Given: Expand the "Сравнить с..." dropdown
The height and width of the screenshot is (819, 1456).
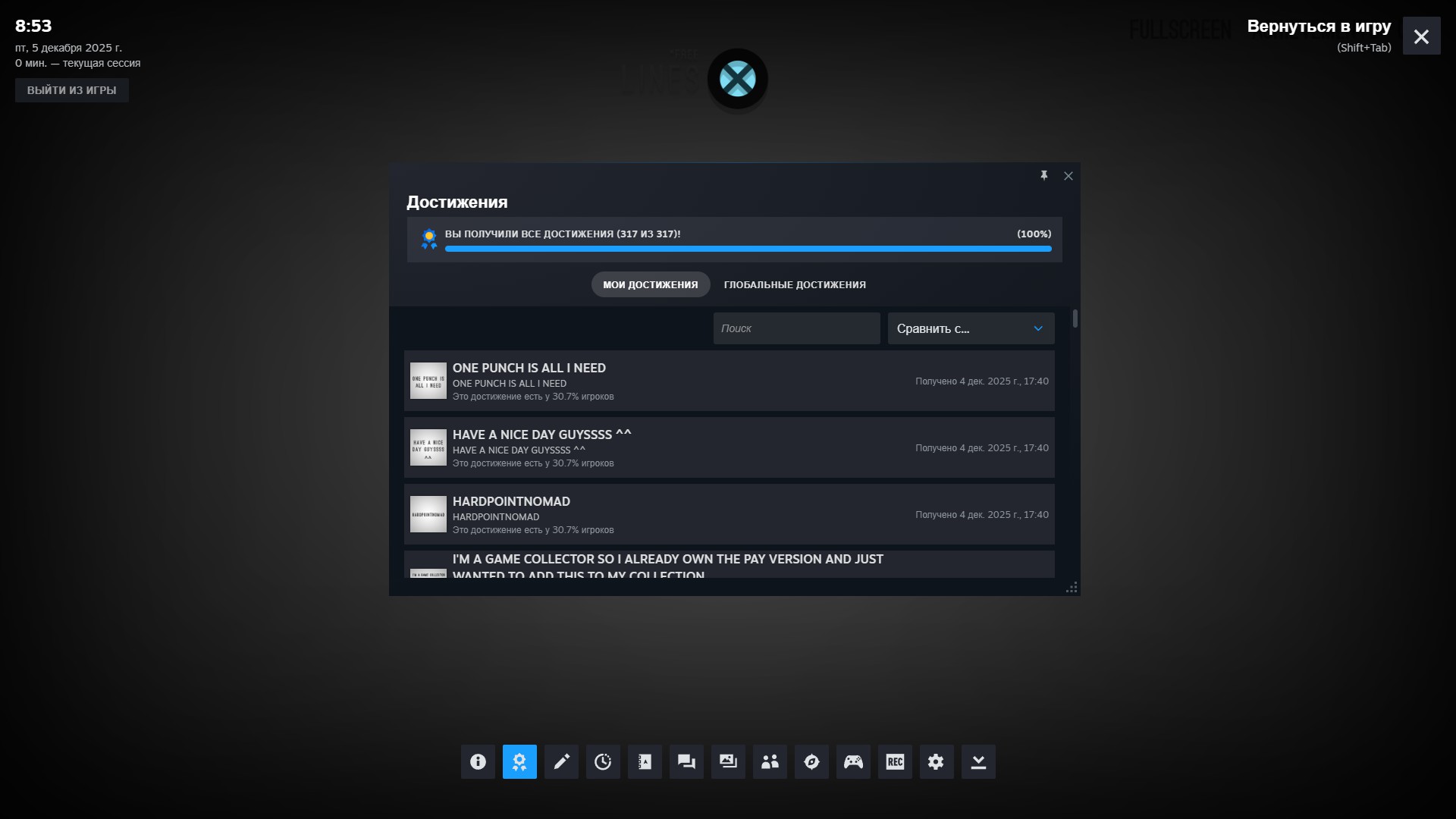Looking at the screenshot, I should click(x=971, y=328).
